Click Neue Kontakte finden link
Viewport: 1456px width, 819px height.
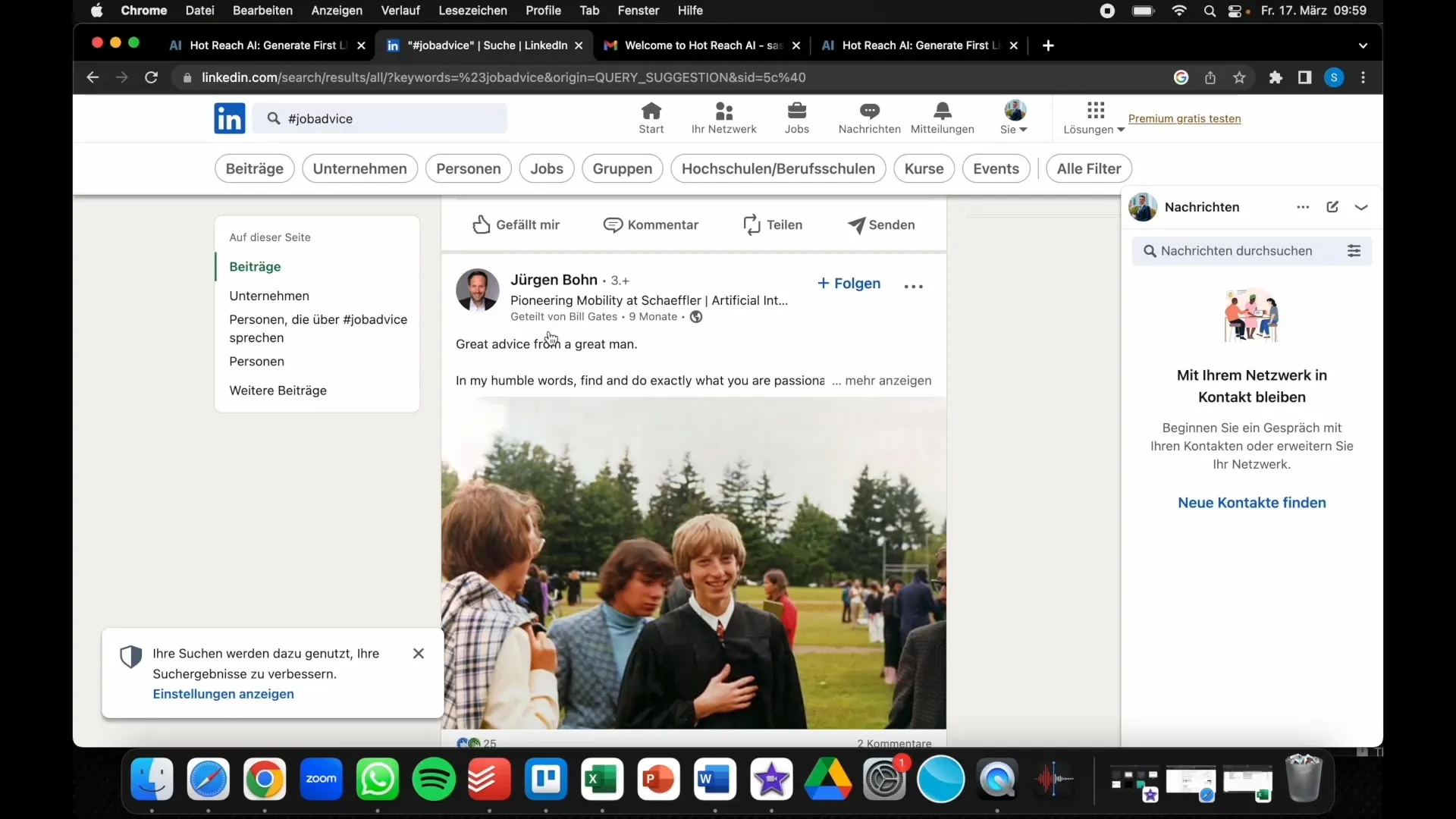pos(1251,503)
